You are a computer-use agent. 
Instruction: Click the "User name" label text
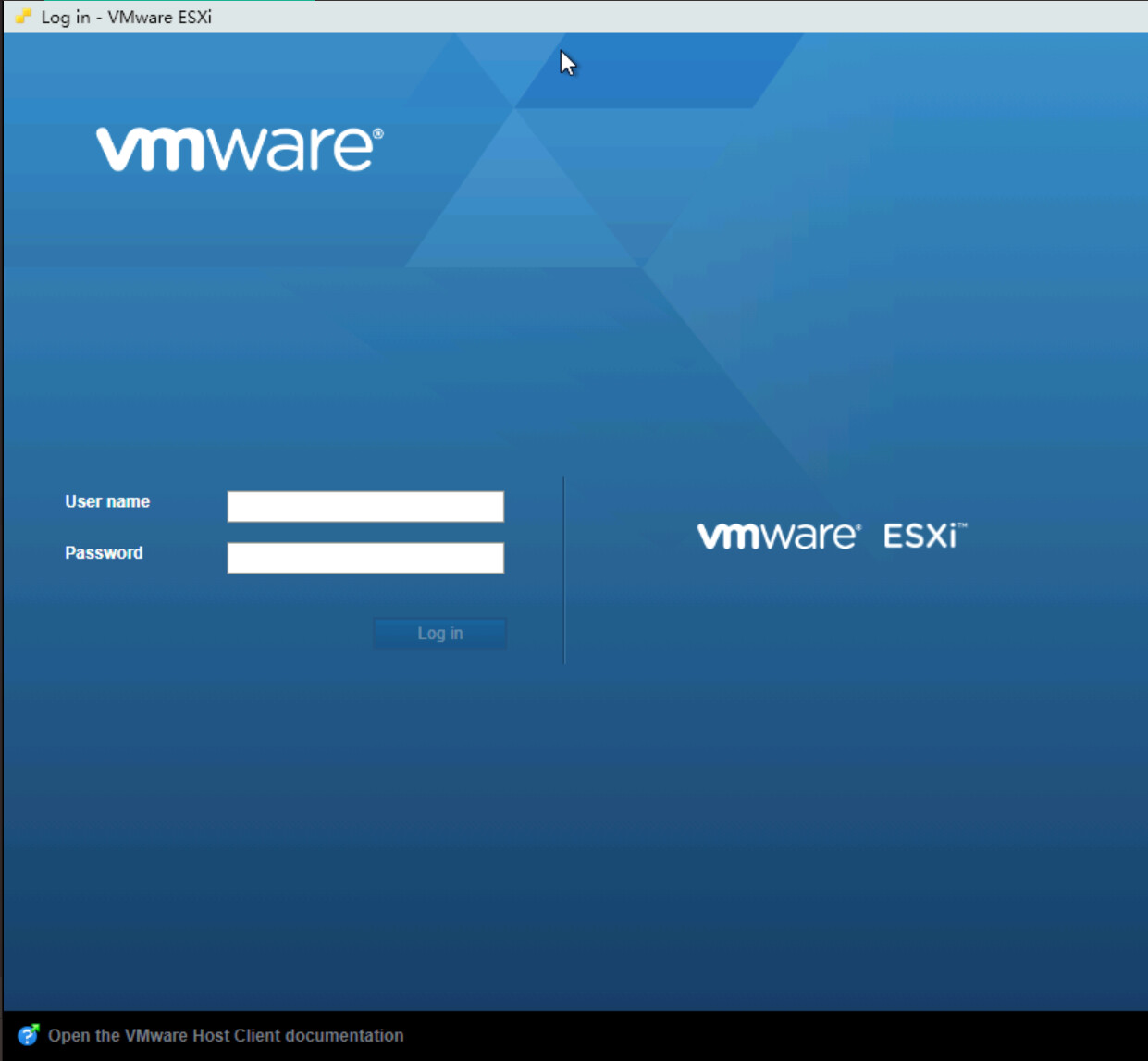pyautogui.click(x=107, y=501)
